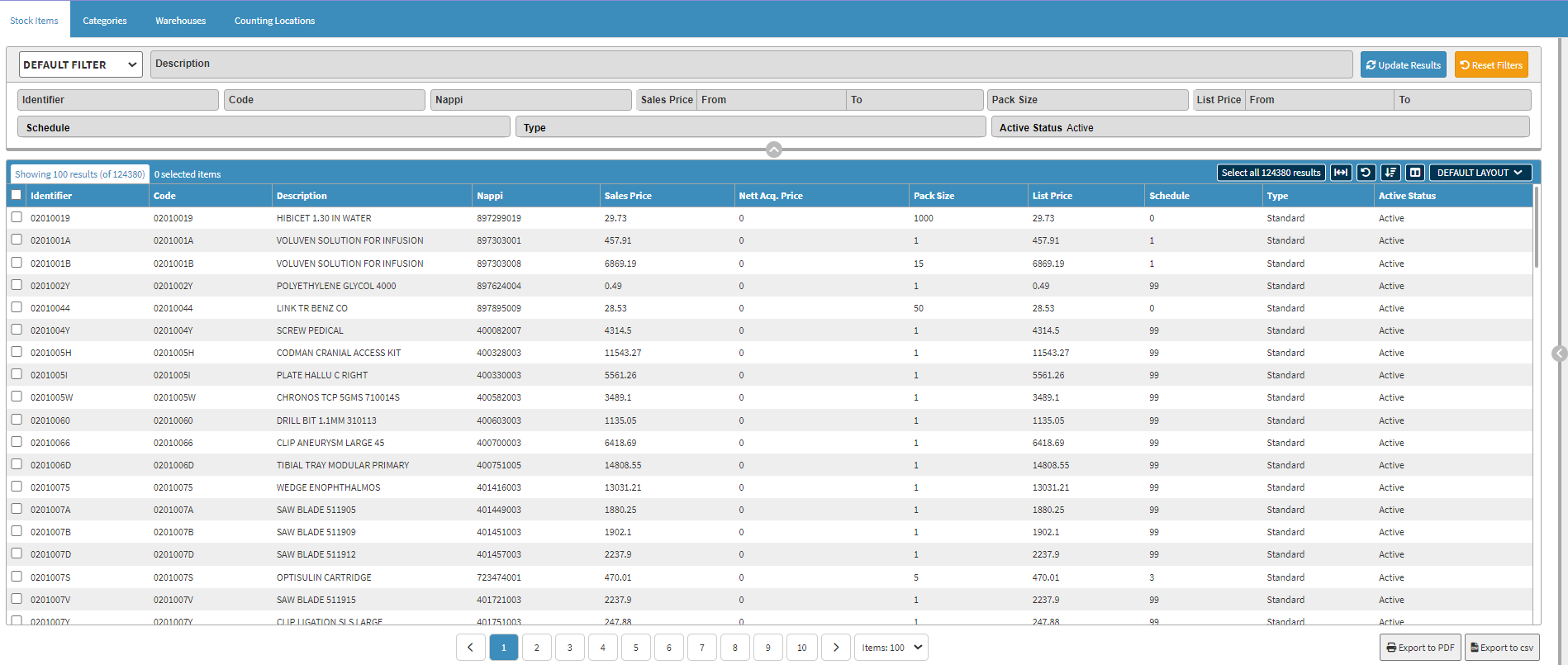Click the Identifier filter field
The width and height of the screenshot is (1568, 665).
pos(118,100)
